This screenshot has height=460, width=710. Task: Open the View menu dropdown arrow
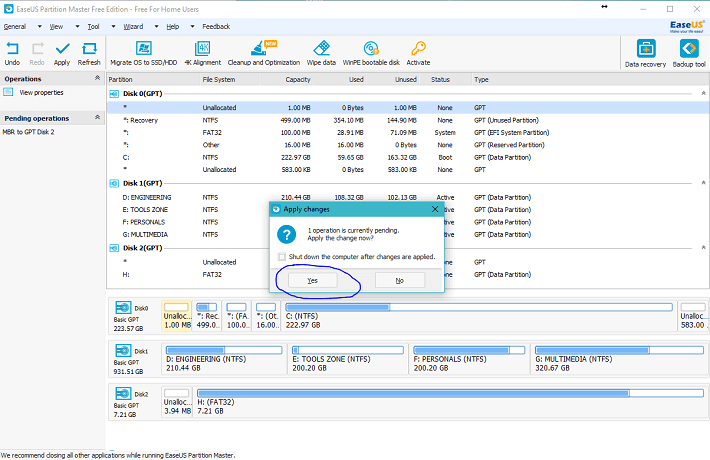77,27
